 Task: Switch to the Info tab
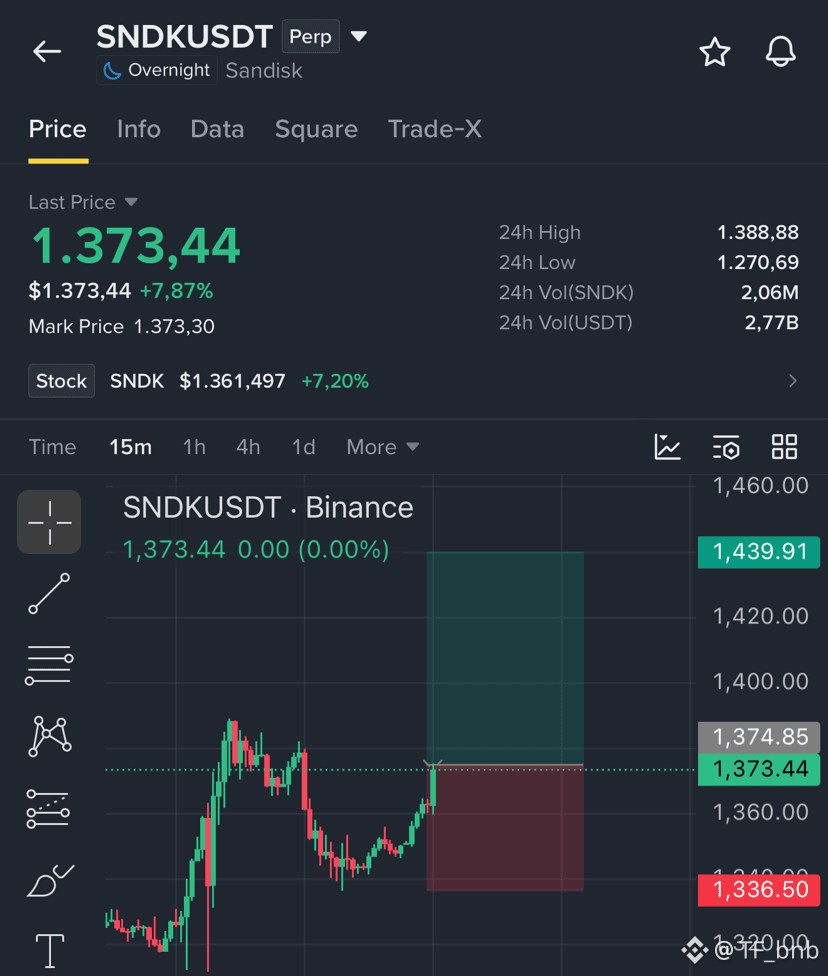[x=138, y=129]
